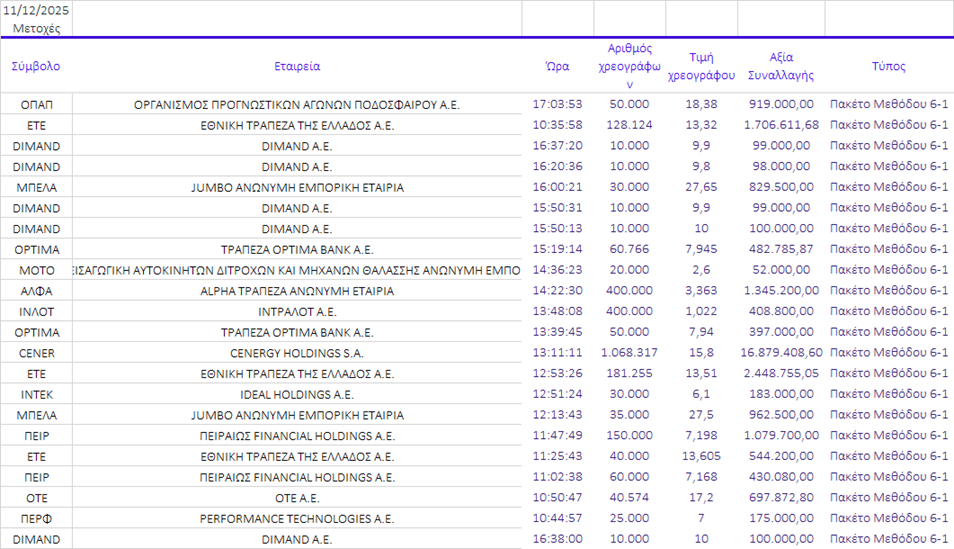Select the Τιμή χρεογράφου column header
This screenshot has width=954, height=549.
[x=701, y=67]
